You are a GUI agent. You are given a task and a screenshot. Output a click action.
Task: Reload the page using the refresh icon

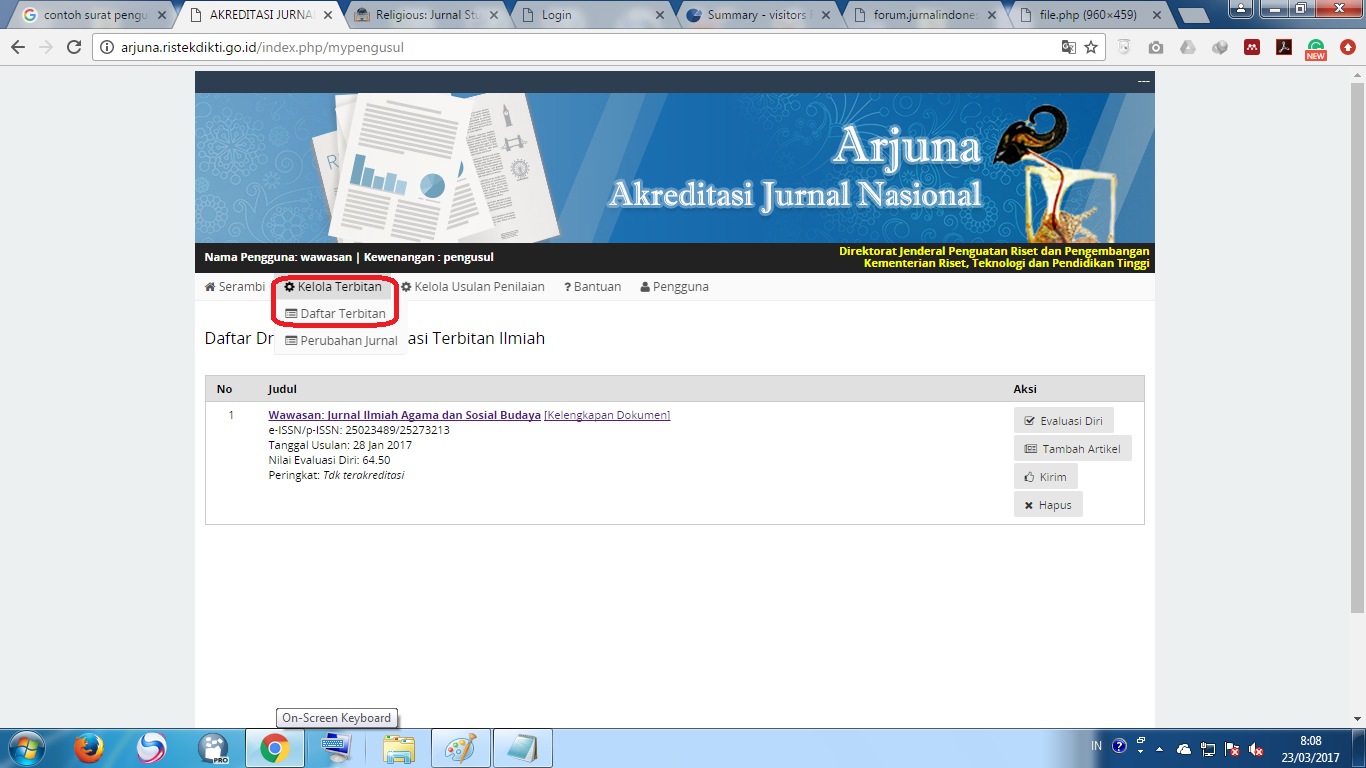[73, 47]
